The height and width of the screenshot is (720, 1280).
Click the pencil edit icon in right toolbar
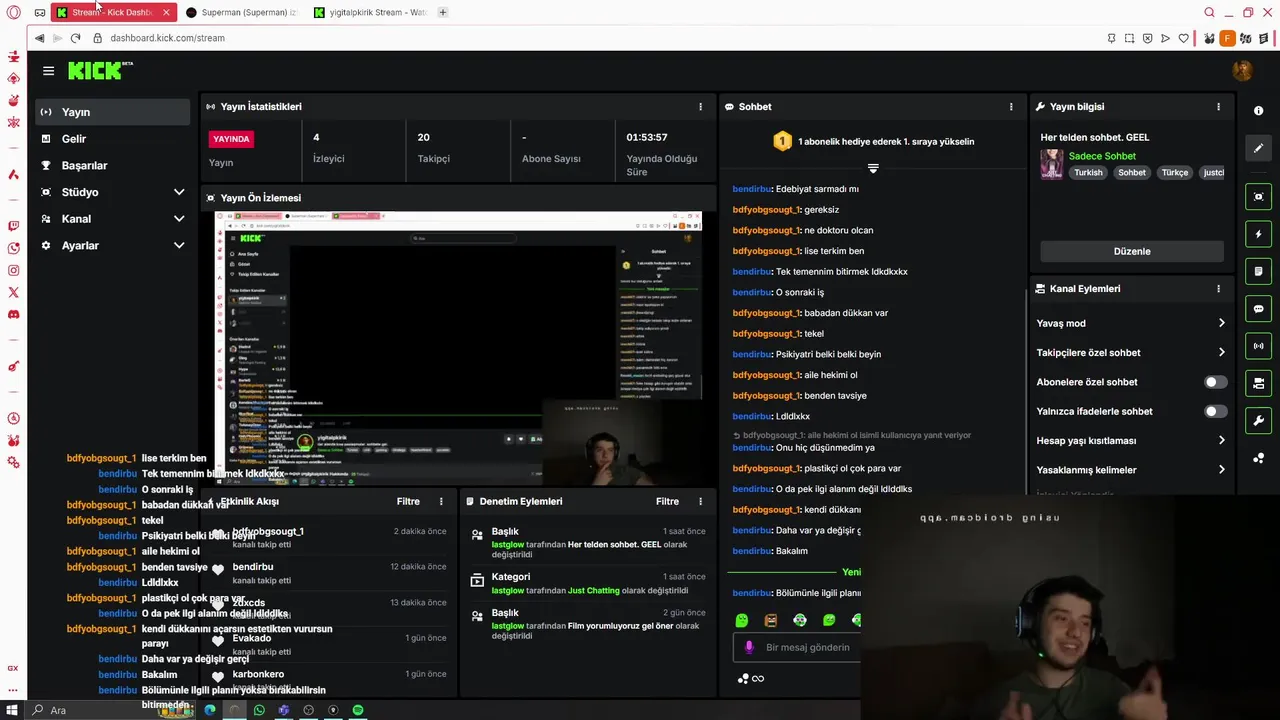(1259, 148)
